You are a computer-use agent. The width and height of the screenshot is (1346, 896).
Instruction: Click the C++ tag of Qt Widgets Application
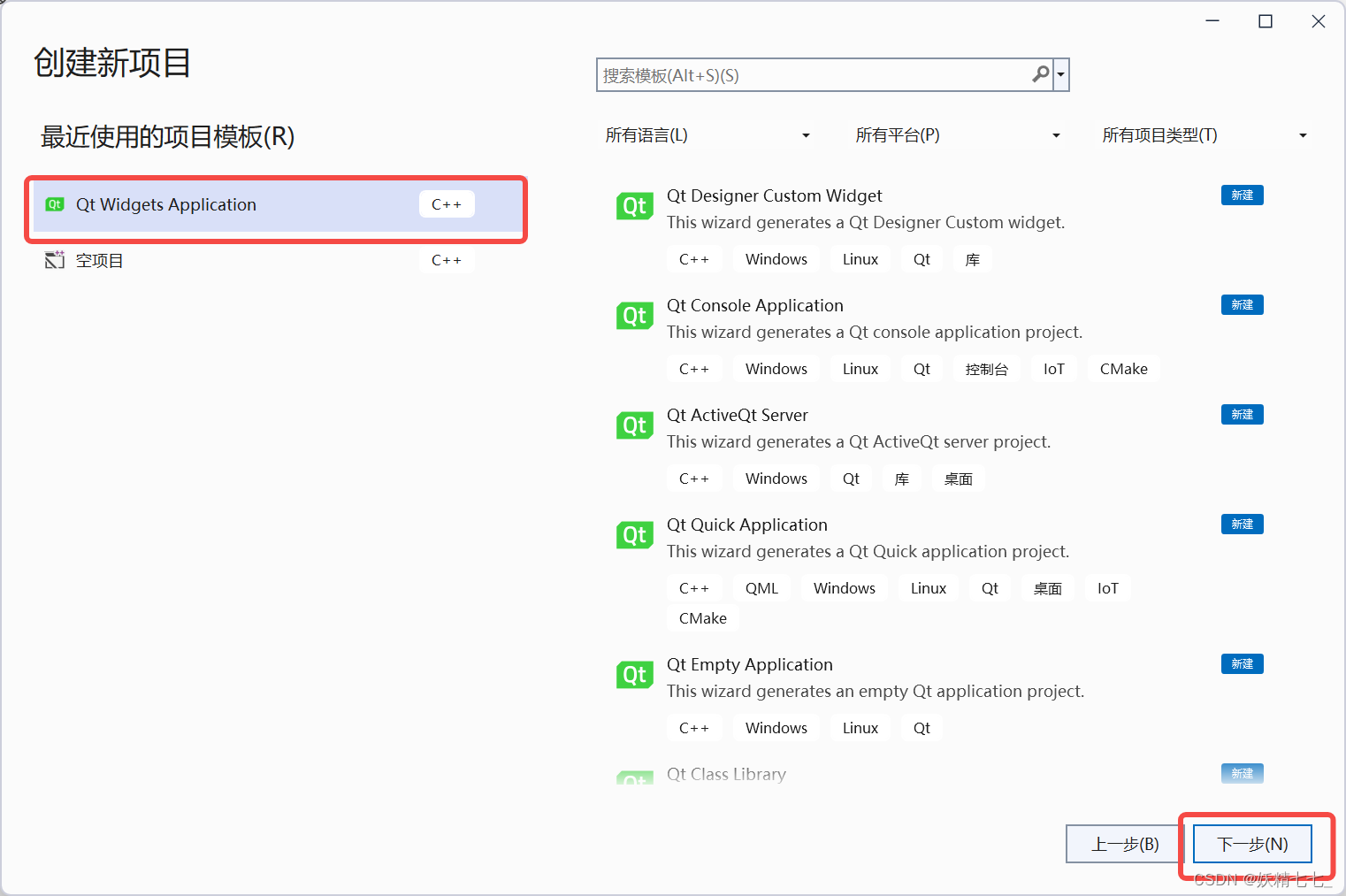447,204
